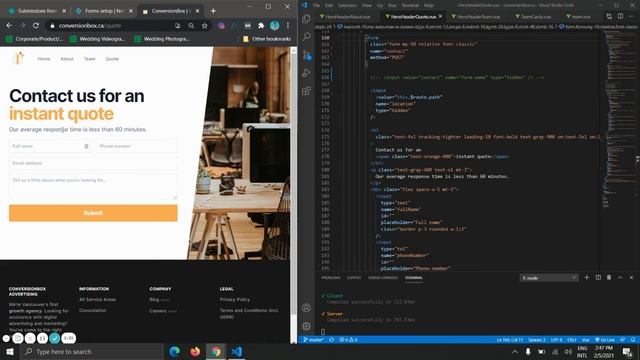Launch Microsoft Edge from the taskbar
Viewport: 640px width, 360px height.
175,351
